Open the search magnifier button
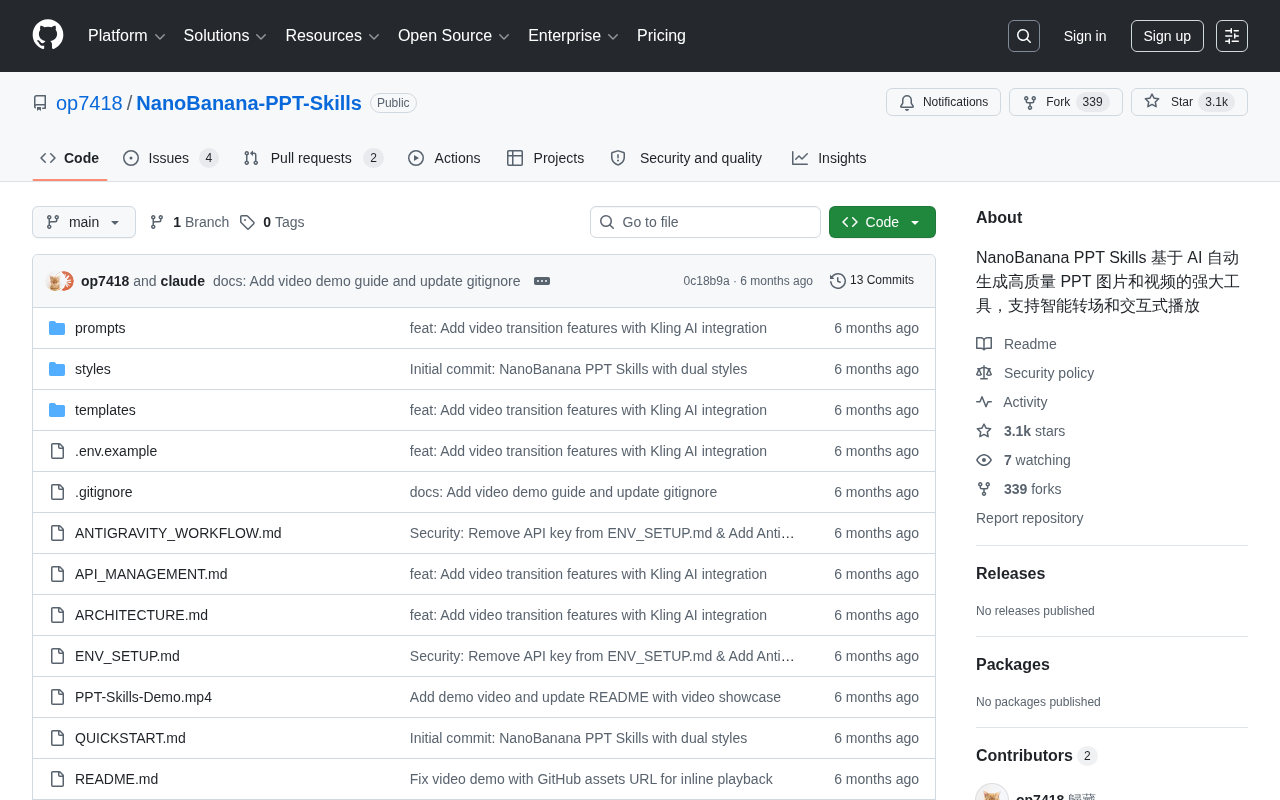The width and height of the screenshot is (1280, 800). [x=1024, y=36]
